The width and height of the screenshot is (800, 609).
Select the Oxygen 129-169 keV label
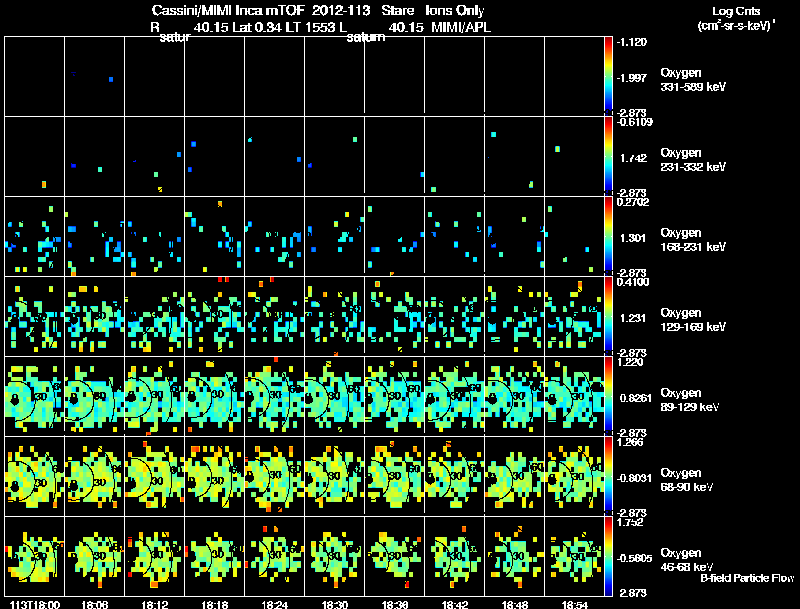[693, 320]
